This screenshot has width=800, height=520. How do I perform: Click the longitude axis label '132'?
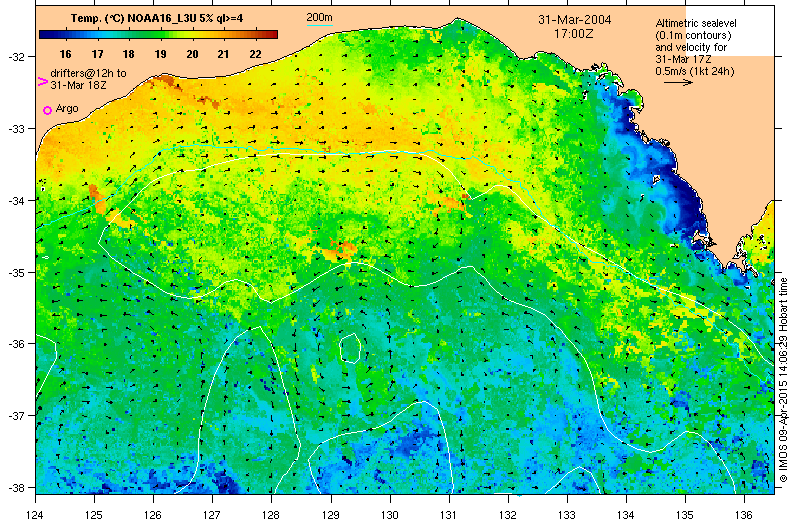508,514
